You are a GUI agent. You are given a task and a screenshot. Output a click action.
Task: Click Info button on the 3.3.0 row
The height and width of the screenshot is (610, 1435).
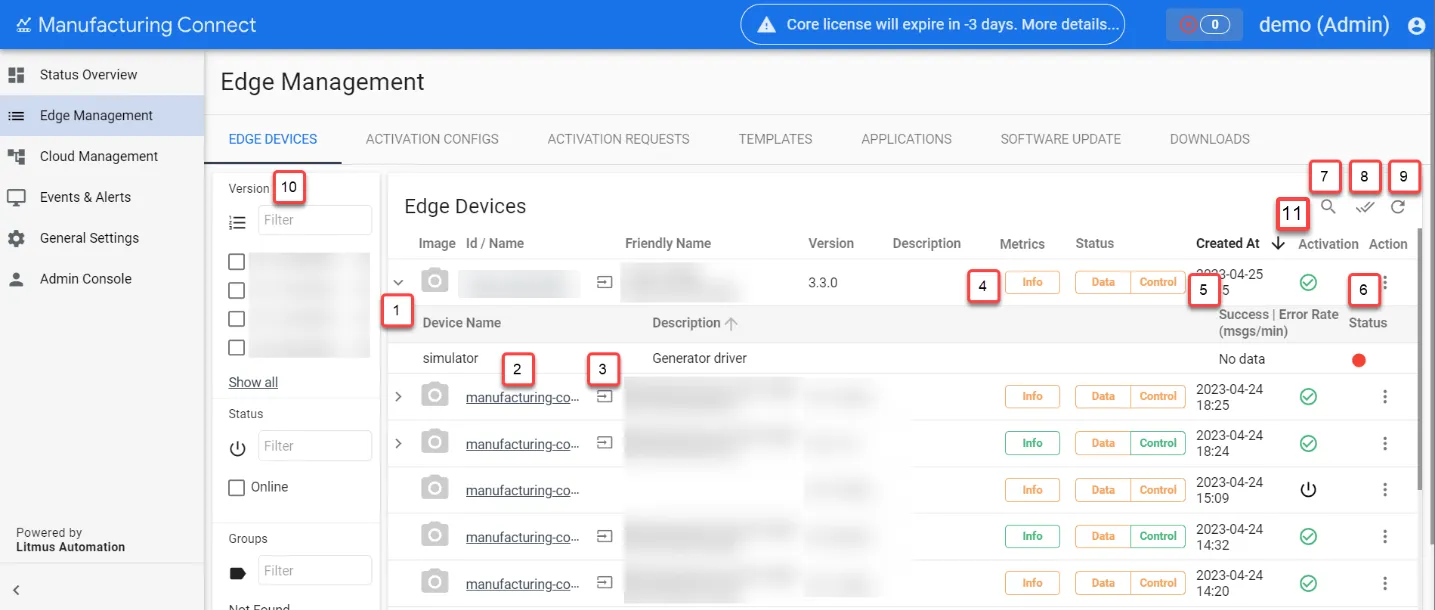[1032, 282]
